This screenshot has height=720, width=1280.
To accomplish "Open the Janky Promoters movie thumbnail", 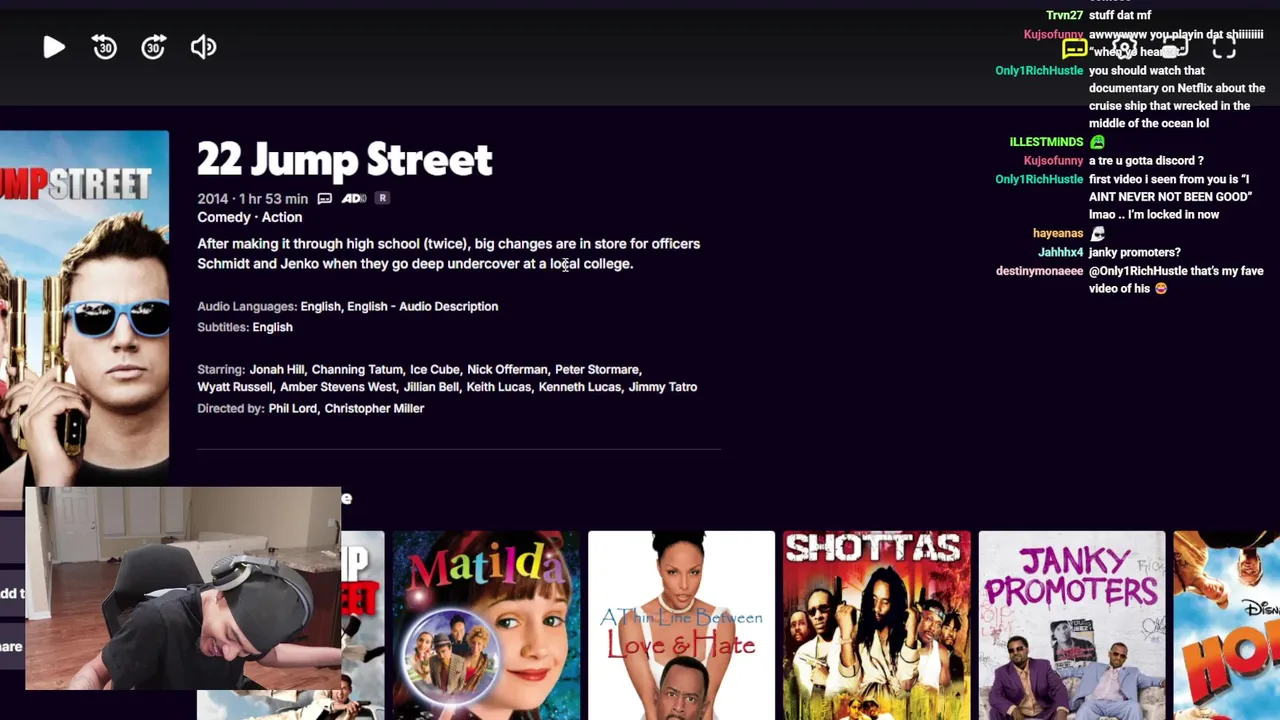I will click(1072, 625).
